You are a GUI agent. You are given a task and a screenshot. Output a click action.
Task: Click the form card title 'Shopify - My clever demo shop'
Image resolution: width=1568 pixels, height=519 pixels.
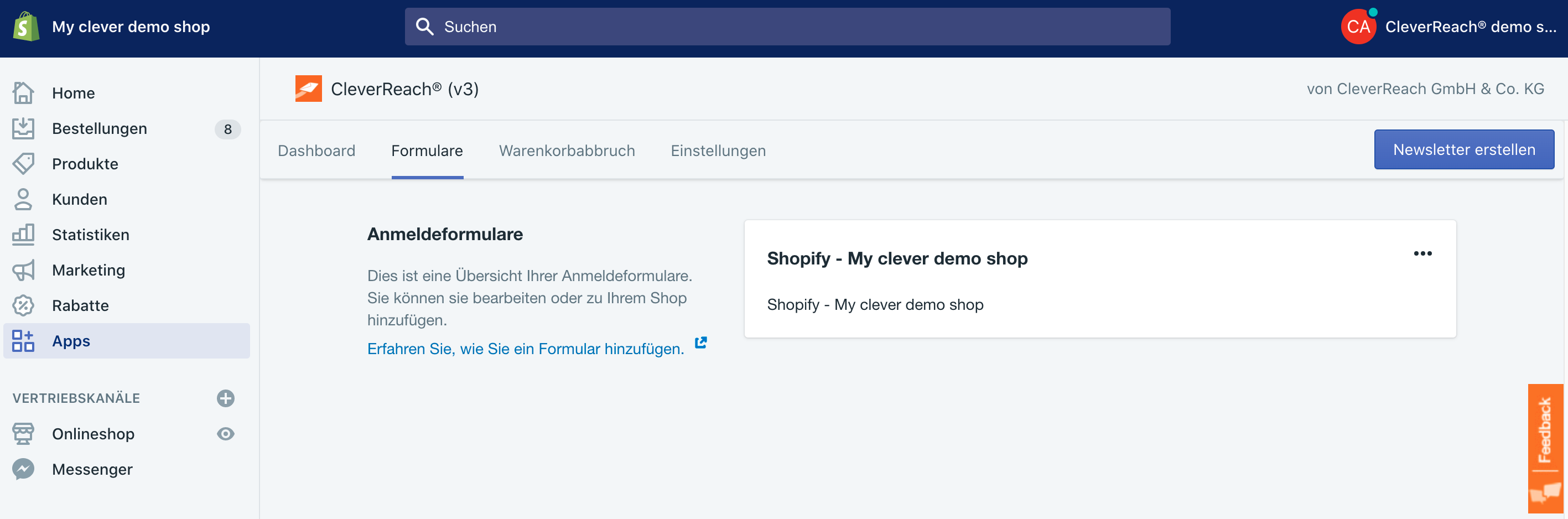click(897, 258)
